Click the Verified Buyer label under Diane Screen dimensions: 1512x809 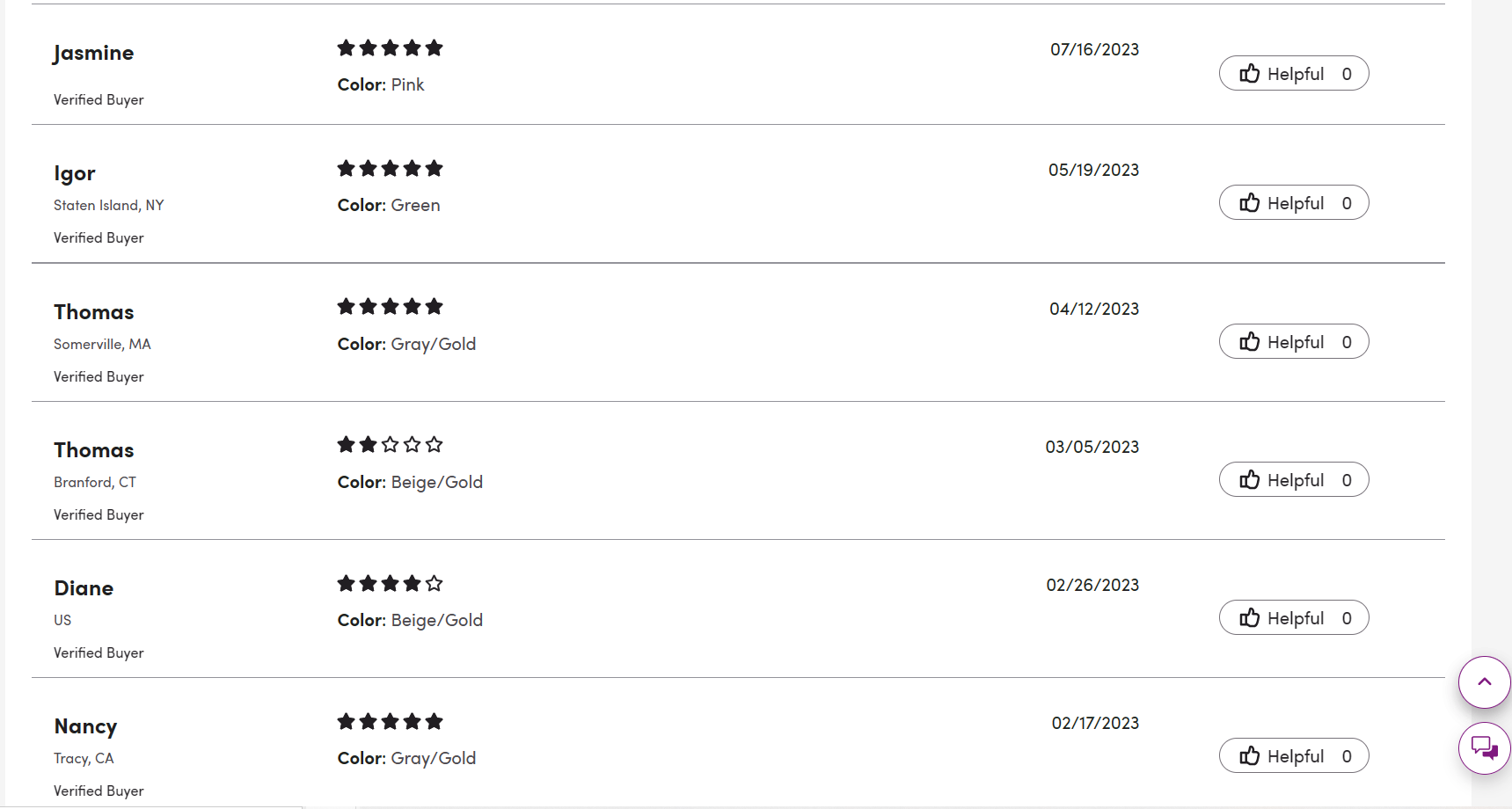pyautogui.click(x=99, y=652)
